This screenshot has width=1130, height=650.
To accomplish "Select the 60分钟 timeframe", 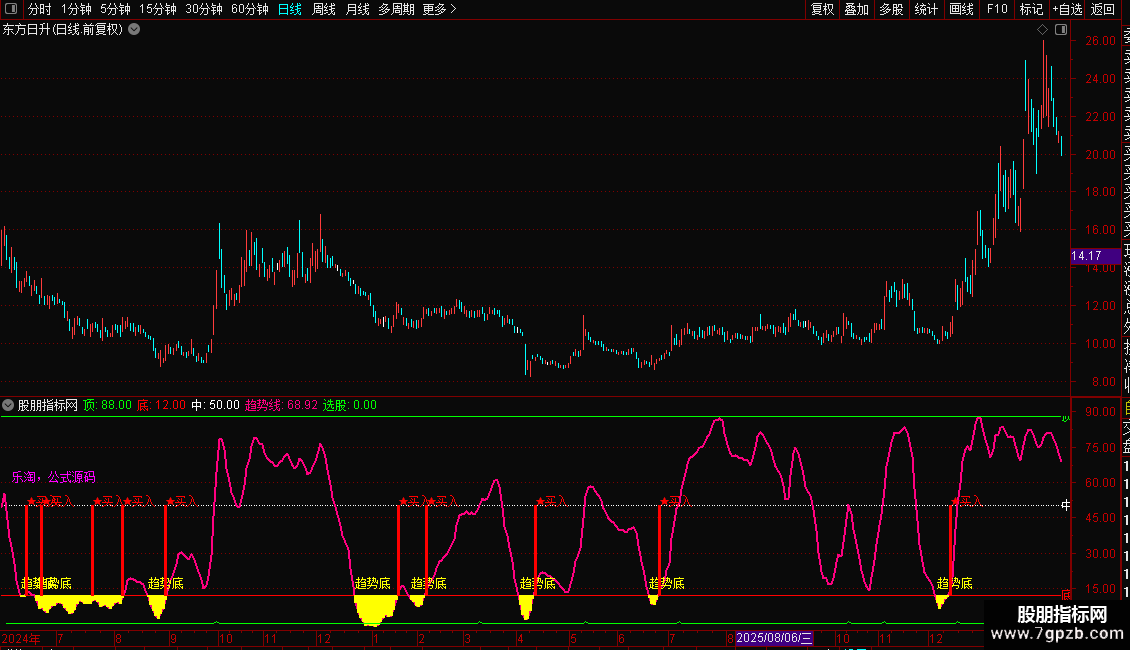I will tap(250, 9).
